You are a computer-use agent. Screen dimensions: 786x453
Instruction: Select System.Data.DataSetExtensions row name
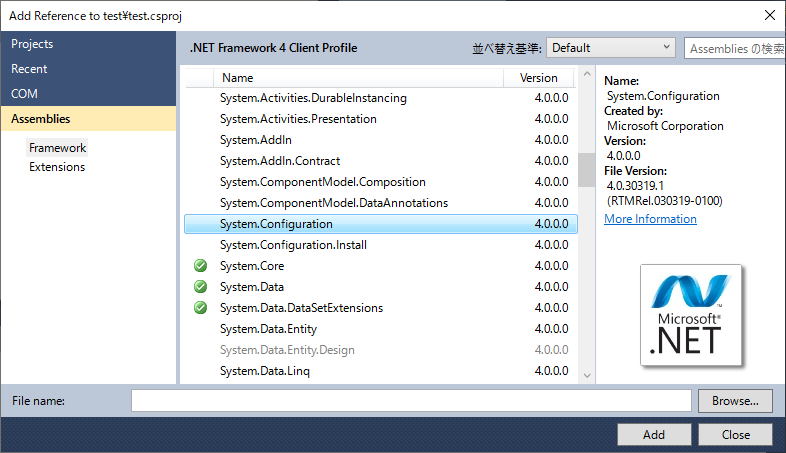301,308
